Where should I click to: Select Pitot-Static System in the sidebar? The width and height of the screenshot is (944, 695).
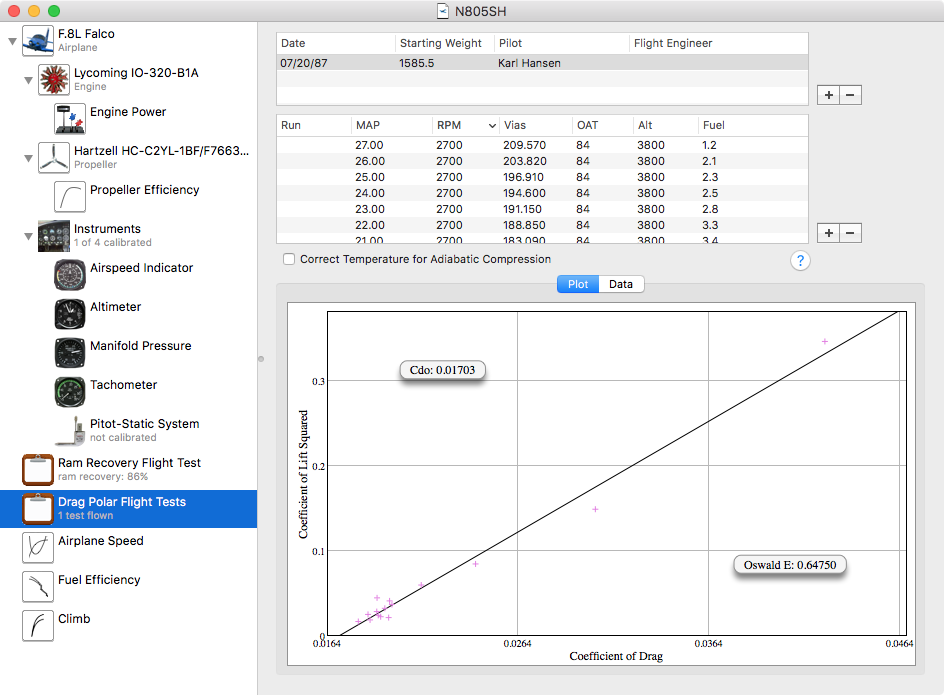[128, 431]
